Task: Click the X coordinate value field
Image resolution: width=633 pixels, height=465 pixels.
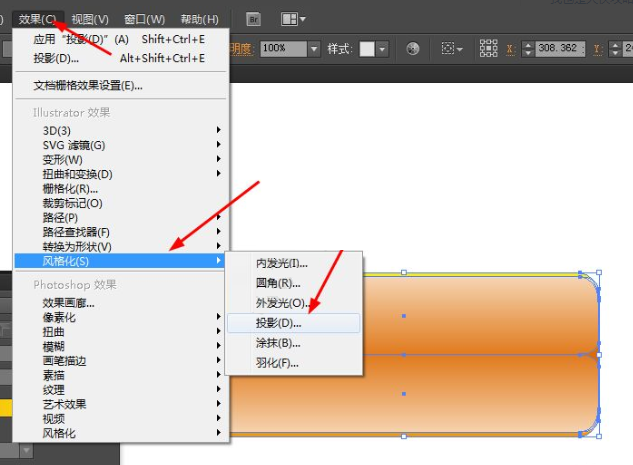Action: click(560, 49)
